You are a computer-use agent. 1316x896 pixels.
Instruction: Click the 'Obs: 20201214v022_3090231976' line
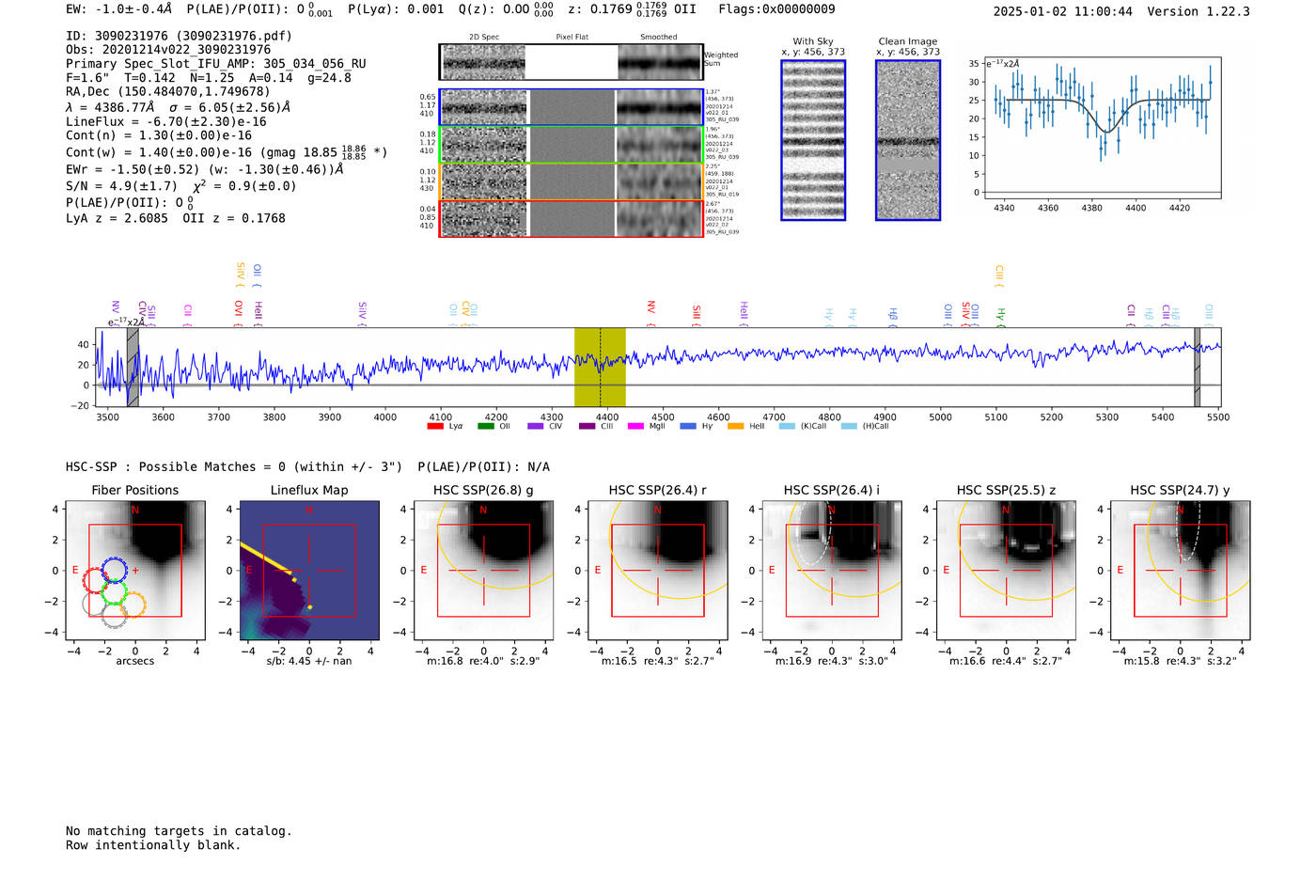[x=168, y=49]
